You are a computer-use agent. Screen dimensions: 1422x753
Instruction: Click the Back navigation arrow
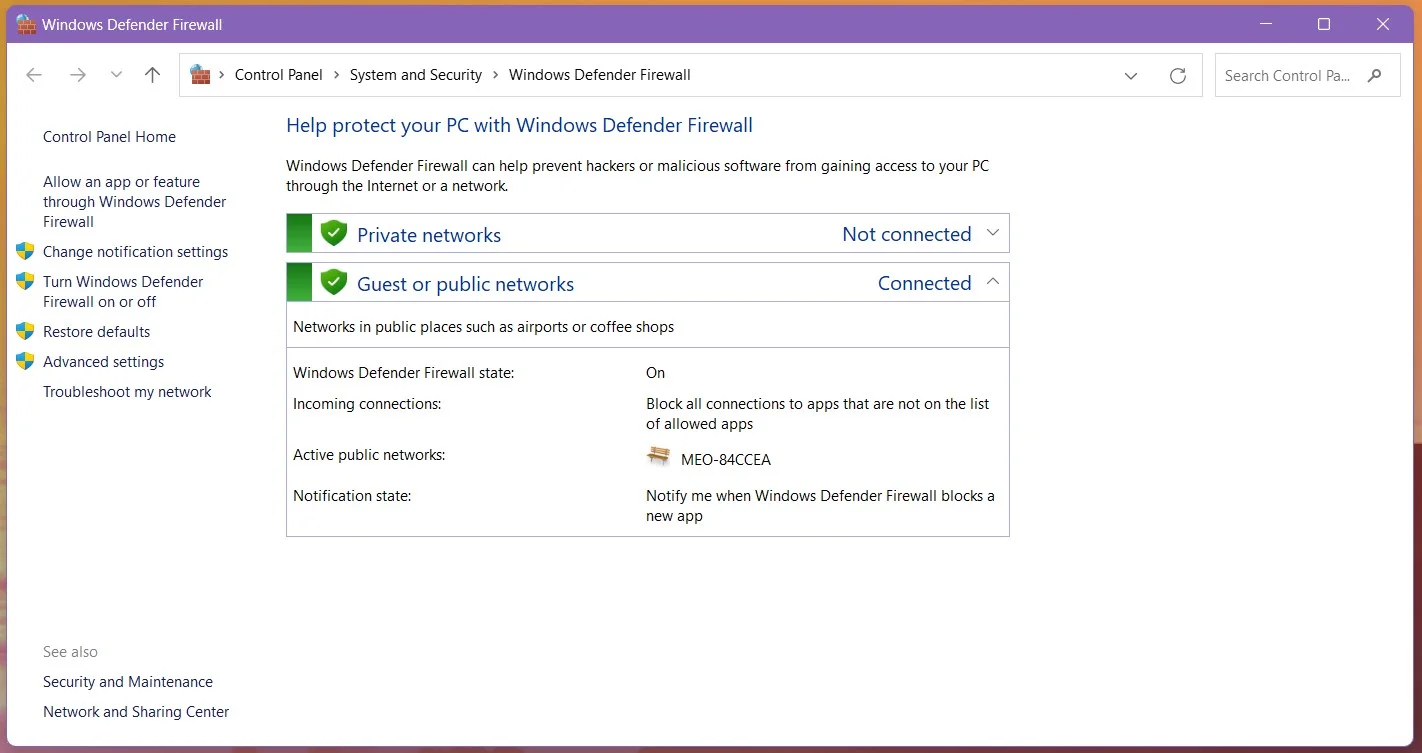click(34, 75)
